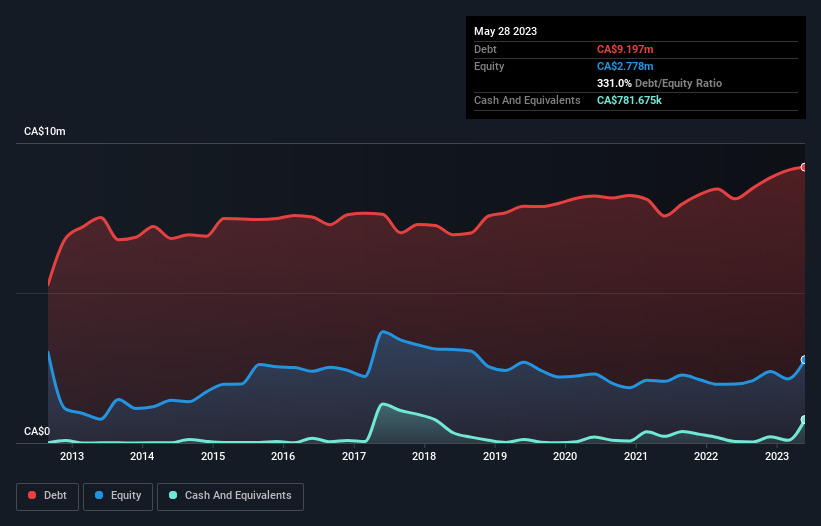Screen dimensions: 821x526
Task: Click the CA$10m y-axis label
Action: click(45, 131)
